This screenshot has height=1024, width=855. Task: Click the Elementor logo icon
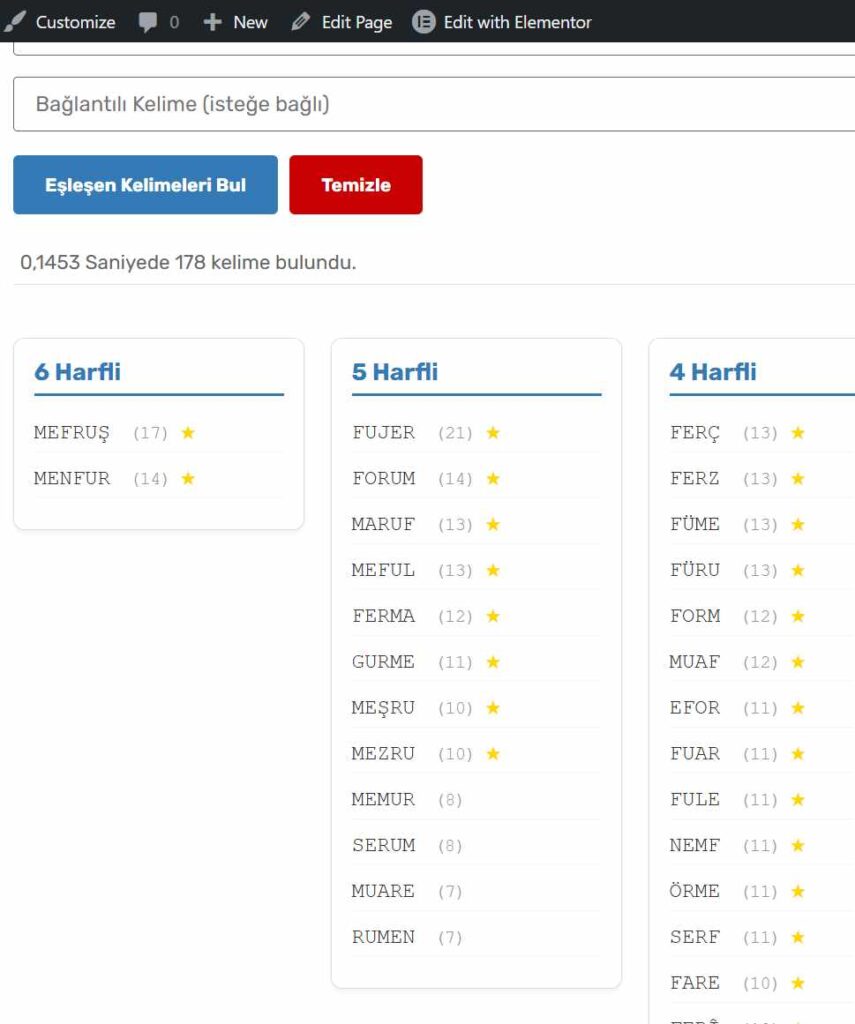pos(424,22)
